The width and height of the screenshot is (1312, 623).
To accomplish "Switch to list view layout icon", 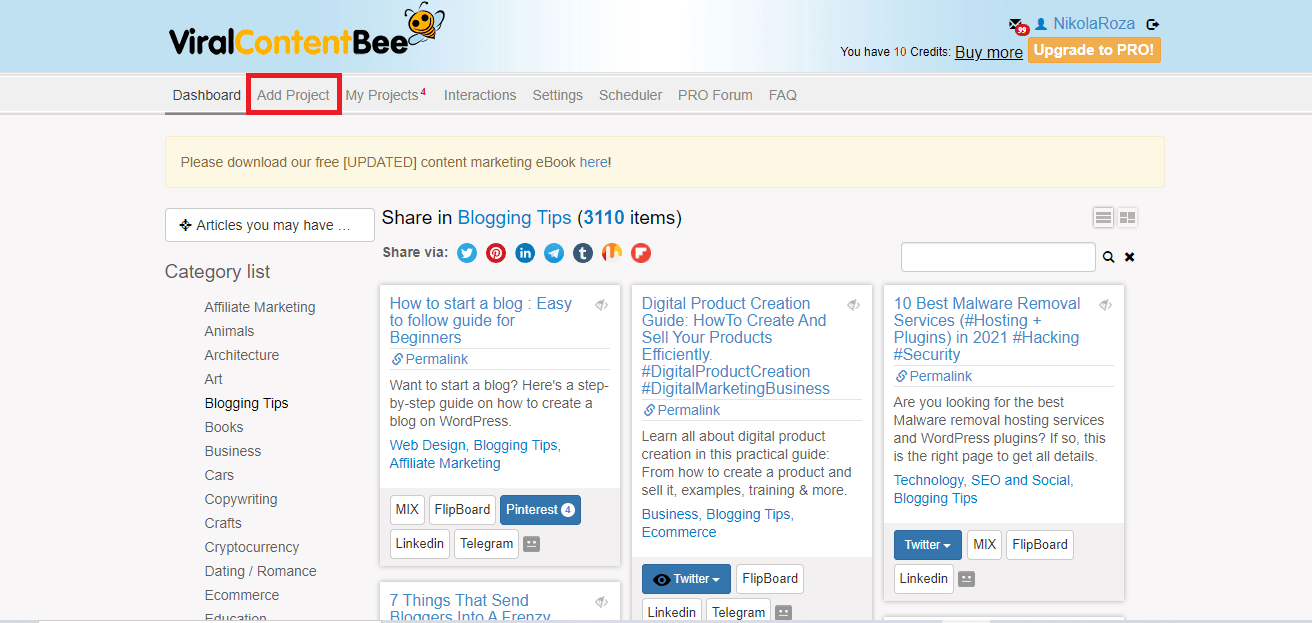I will [1103, 217].
